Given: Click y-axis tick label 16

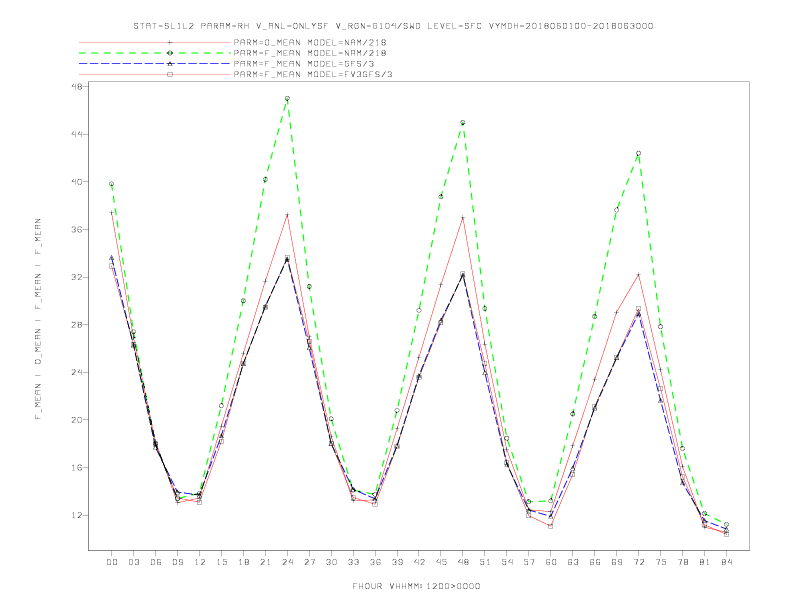Looking at the screenshot, I should coord(77,468).
